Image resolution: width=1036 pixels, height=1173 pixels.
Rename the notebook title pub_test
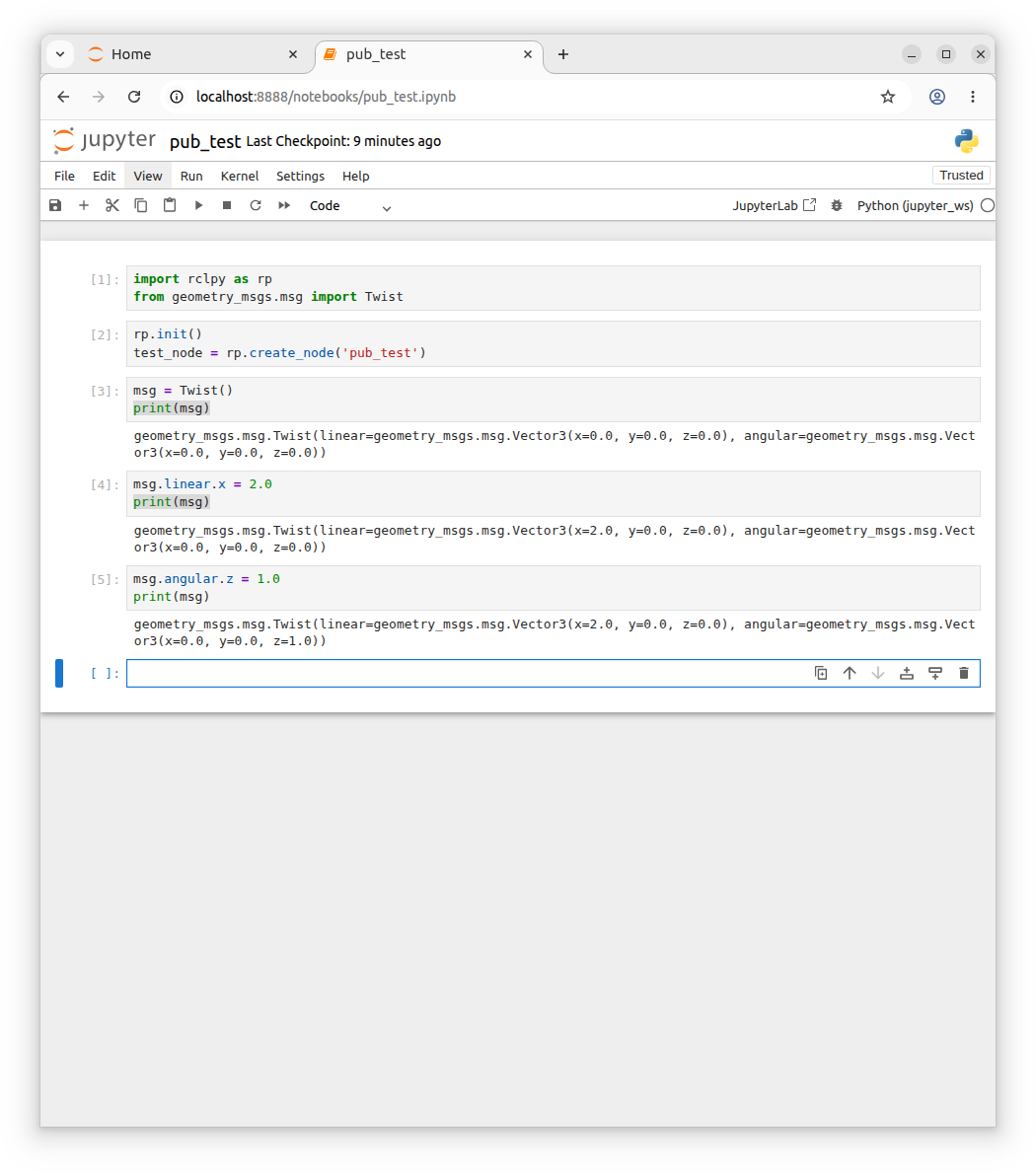(x=205, y=141)
